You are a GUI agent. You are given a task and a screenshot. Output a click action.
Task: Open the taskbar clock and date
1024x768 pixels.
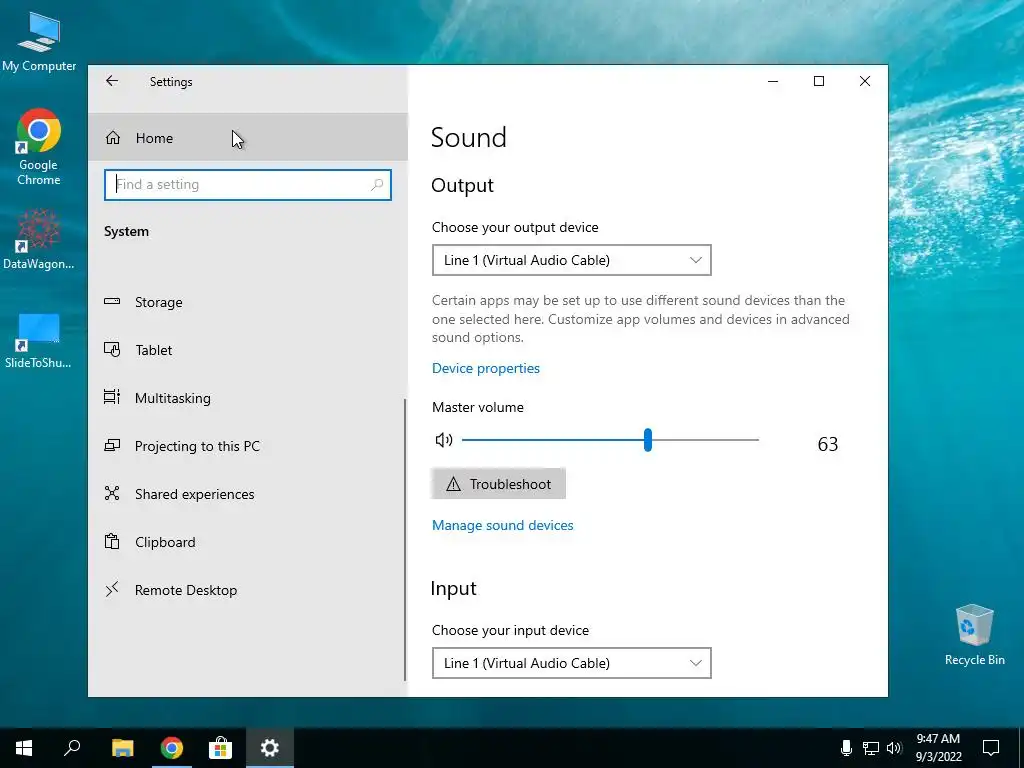click(x=938, y=748)
